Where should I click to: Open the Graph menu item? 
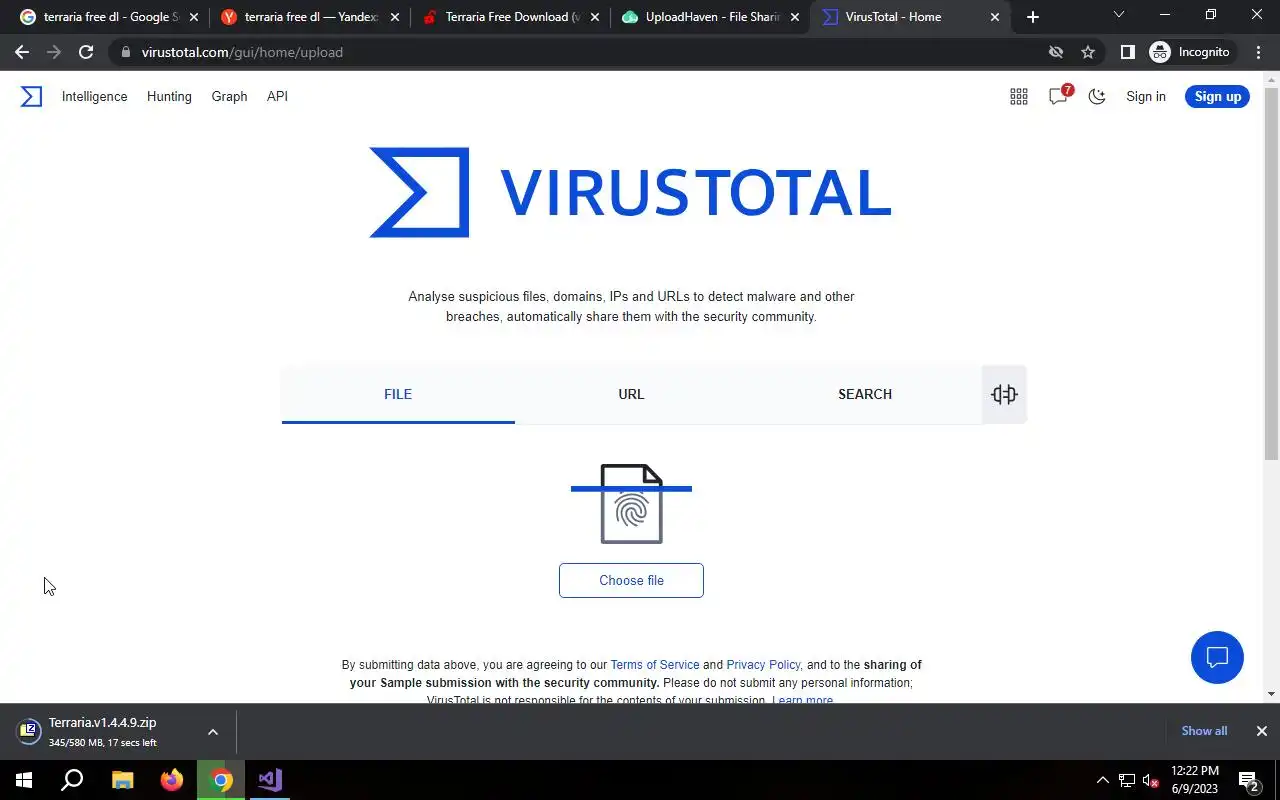pyautogui.click(x=229, y=96)
